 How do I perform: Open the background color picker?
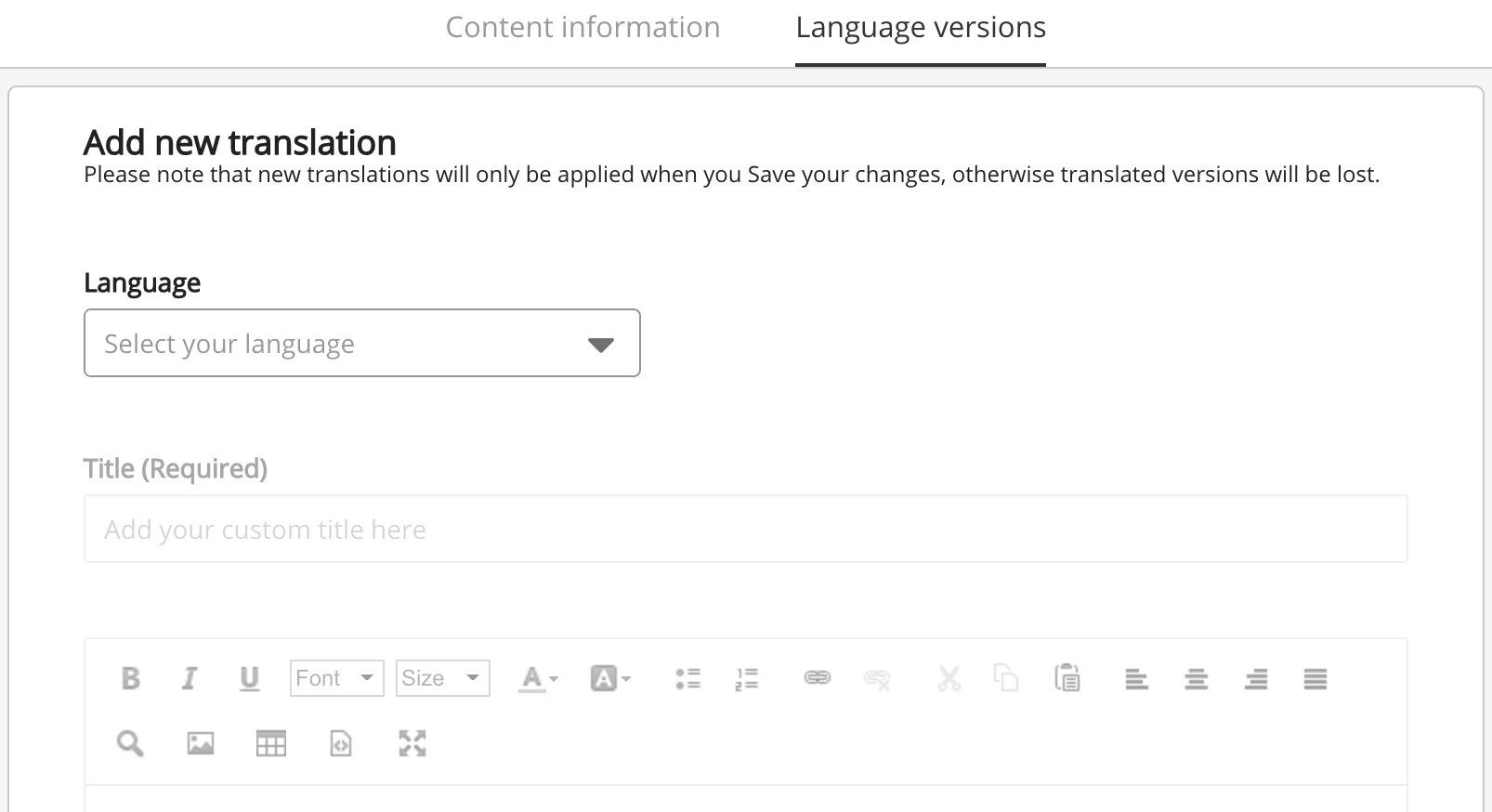(610, 678)
